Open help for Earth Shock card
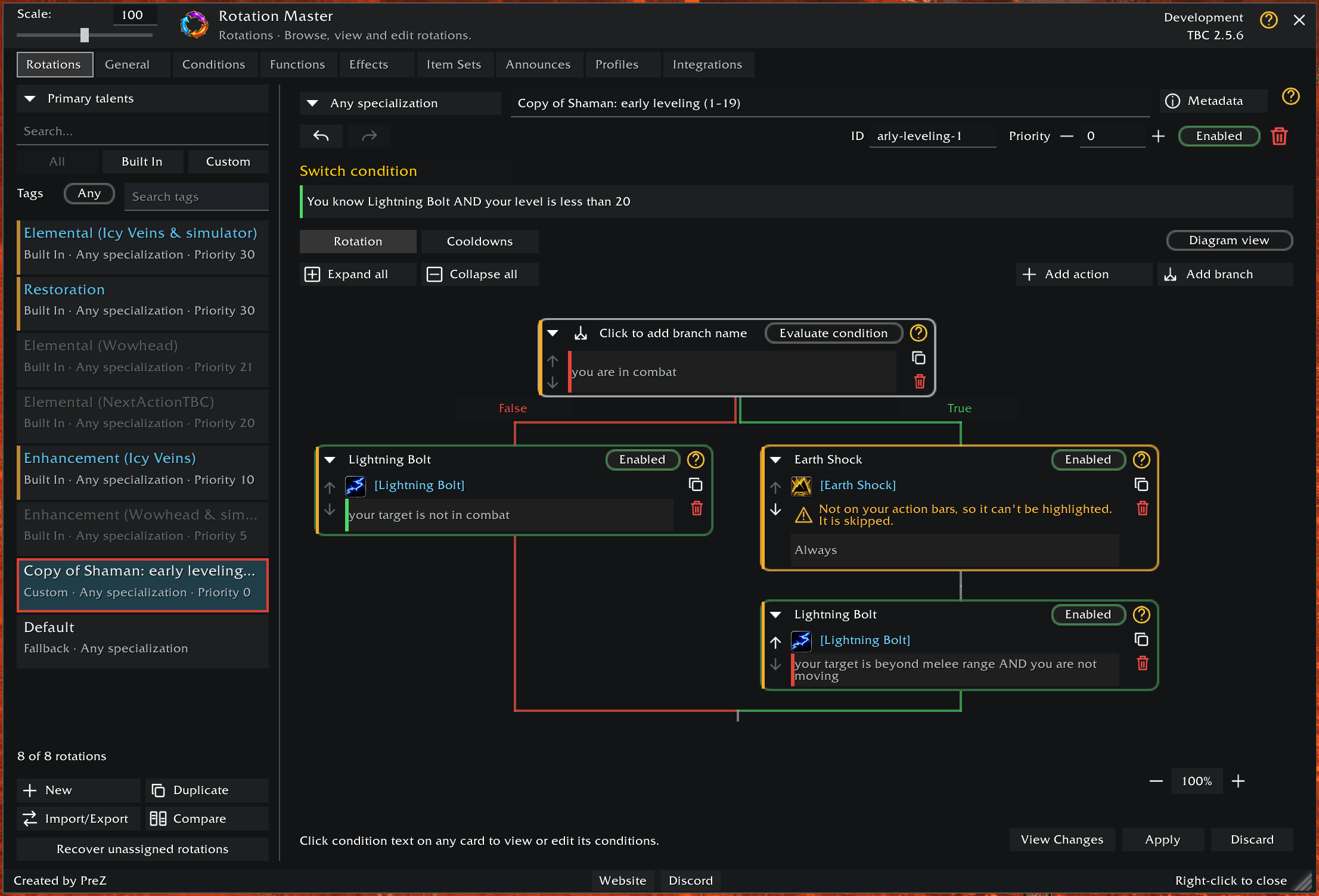 click(x=1141, y=459)
